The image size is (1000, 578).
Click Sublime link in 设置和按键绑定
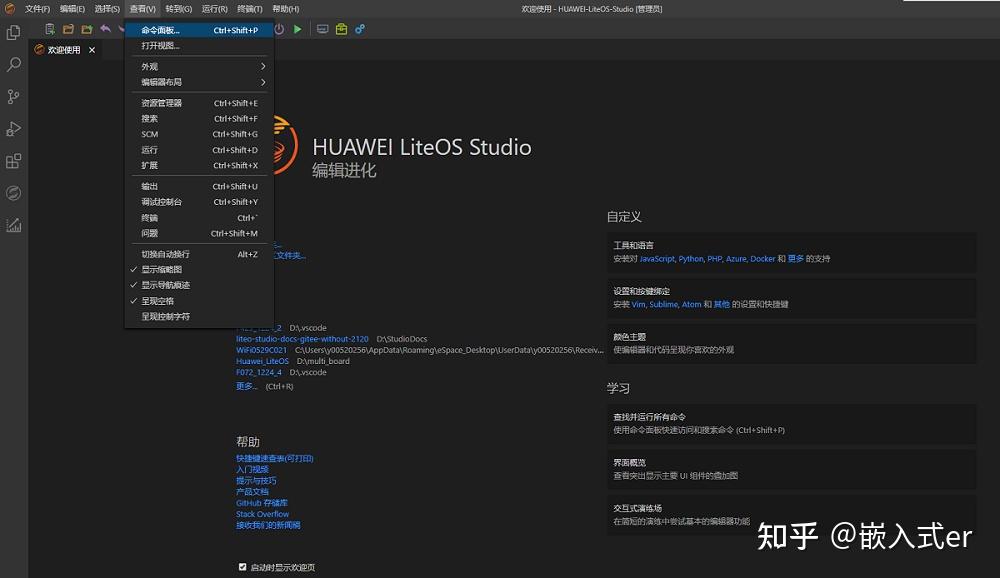pos(663,304)
